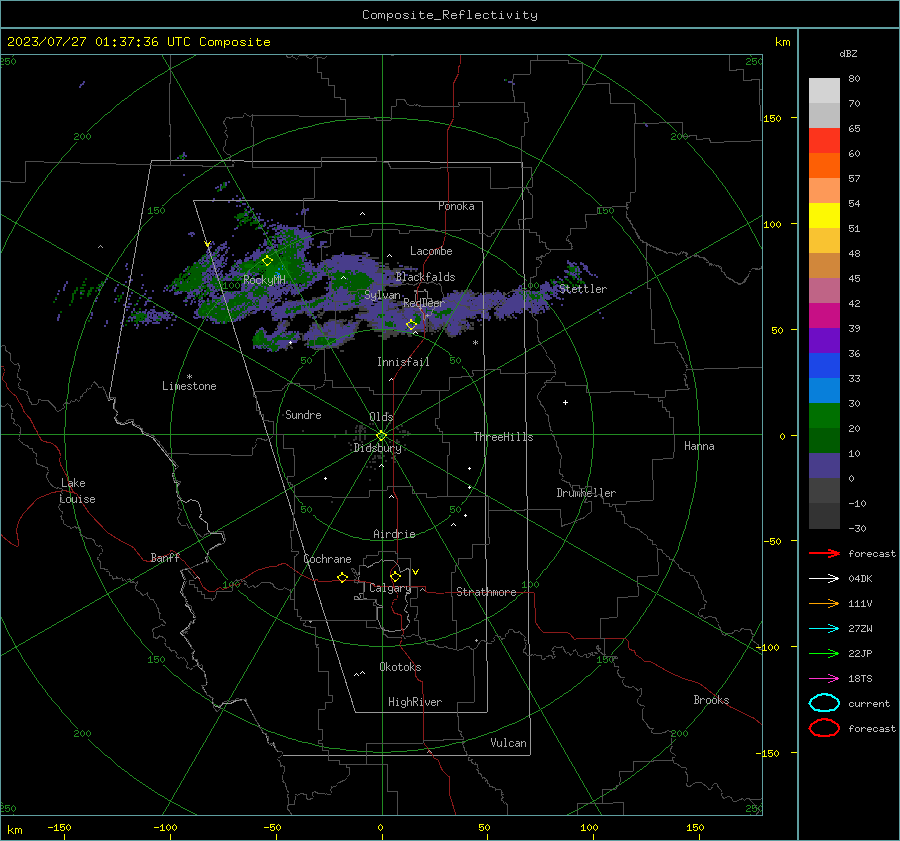Screen dimensions: 900x841
Task: Click the cyan 27ZW arrow in legend
Action: [x=824, y=629]
